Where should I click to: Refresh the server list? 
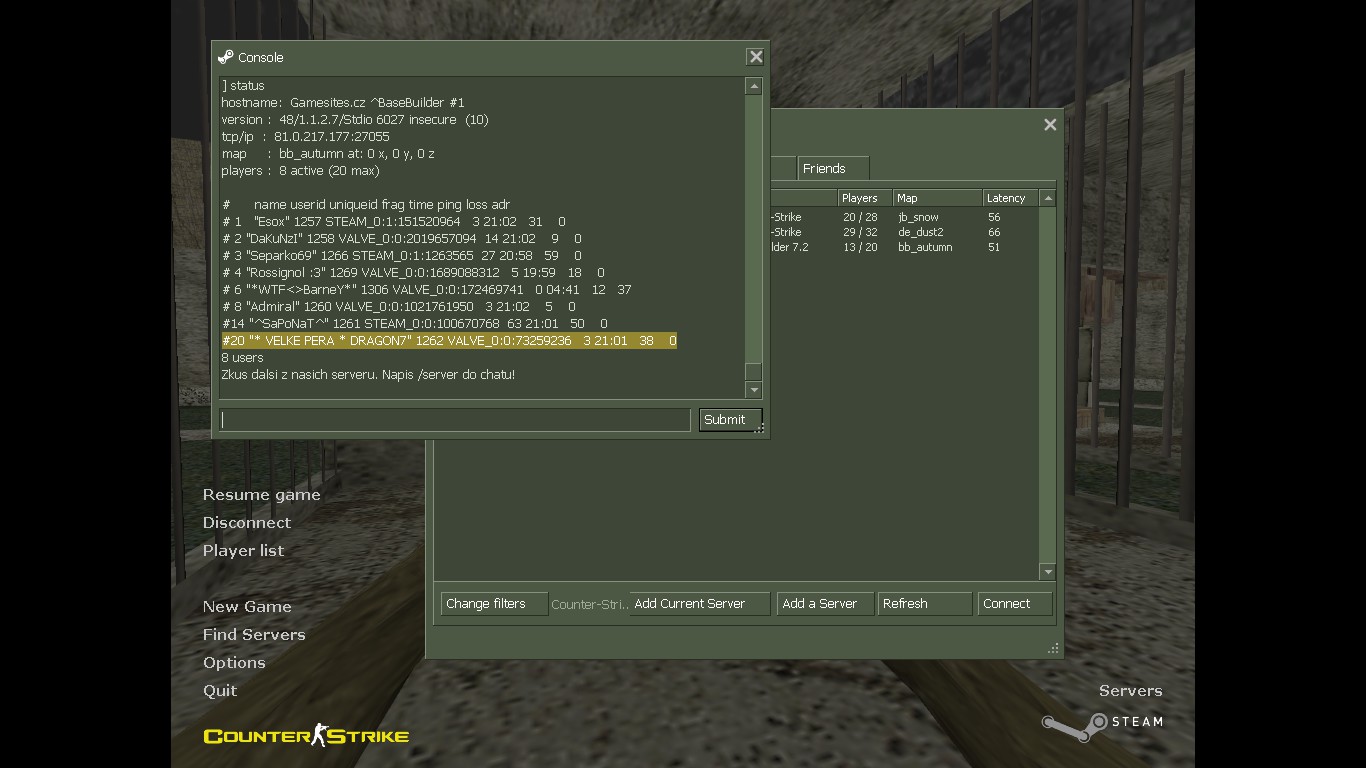pyautogui.click(x=925, y=604)
